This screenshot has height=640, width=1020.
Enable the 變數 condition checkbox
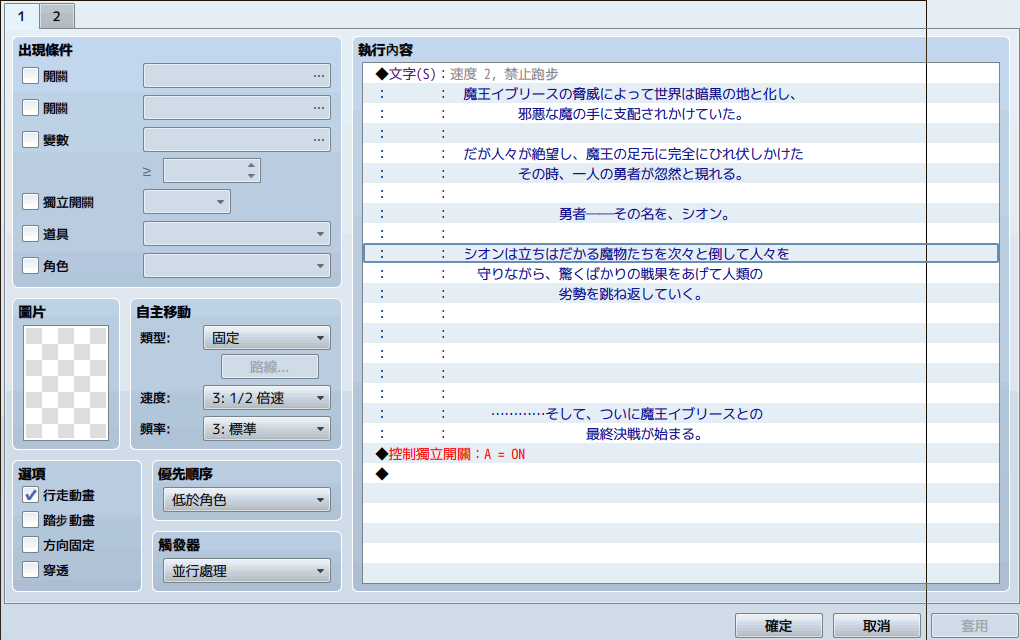tap(31, 139)
